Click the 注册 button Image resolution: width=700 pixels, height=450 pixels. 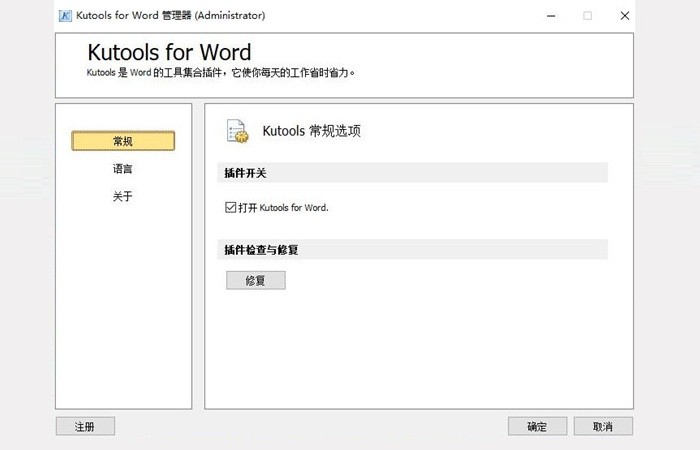(x=85, y=426)
